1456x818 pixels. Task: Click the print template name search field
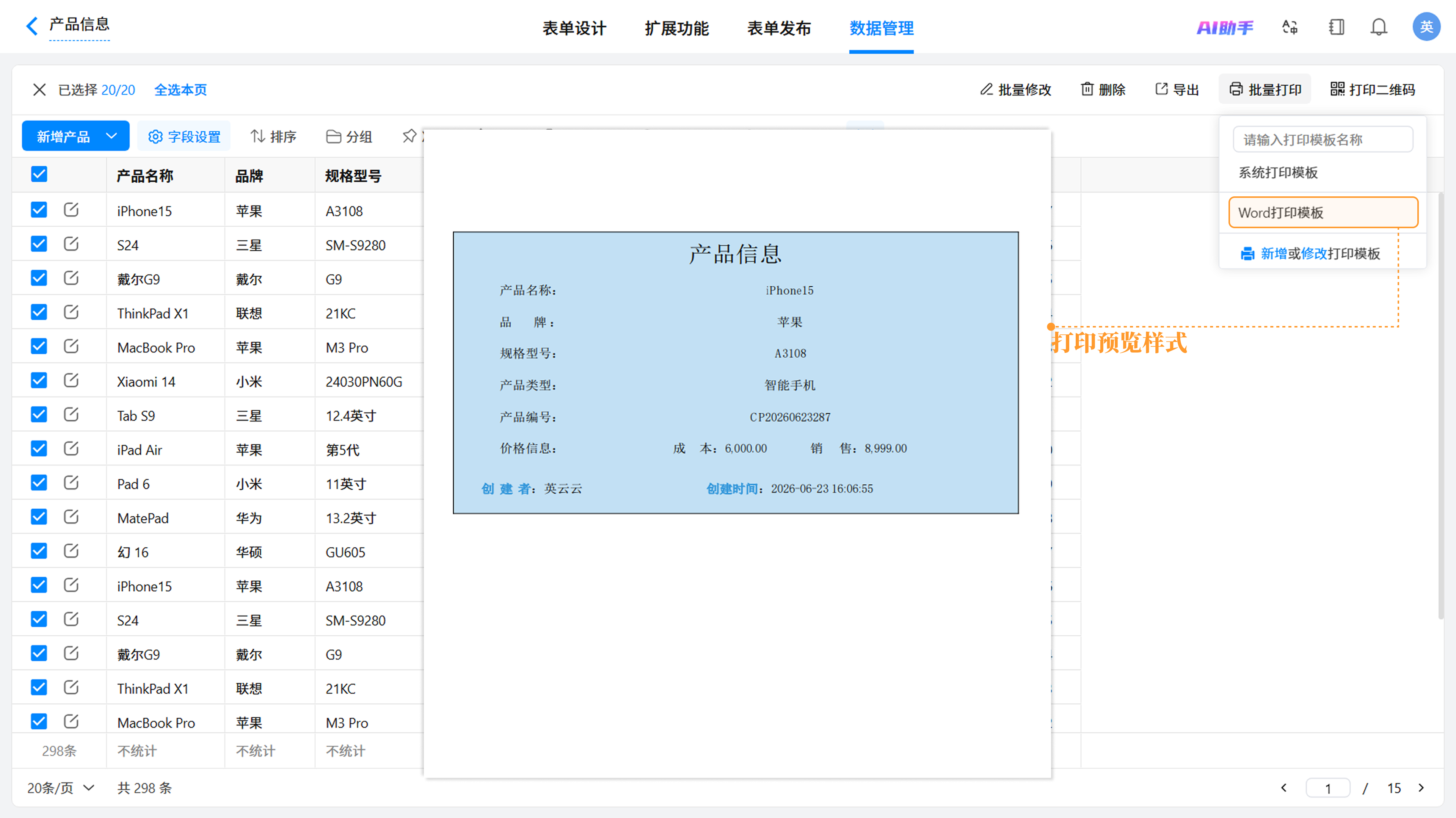coord(1323,139)
